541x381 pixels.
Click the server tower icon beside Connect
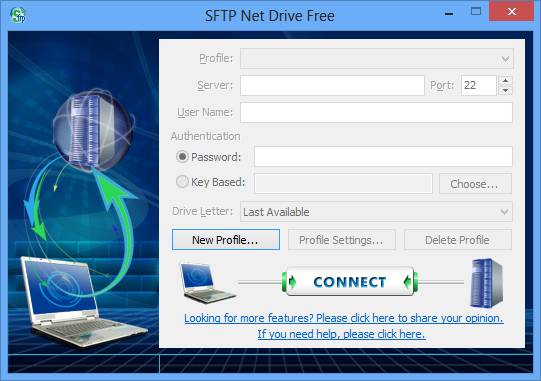point(486,283)
